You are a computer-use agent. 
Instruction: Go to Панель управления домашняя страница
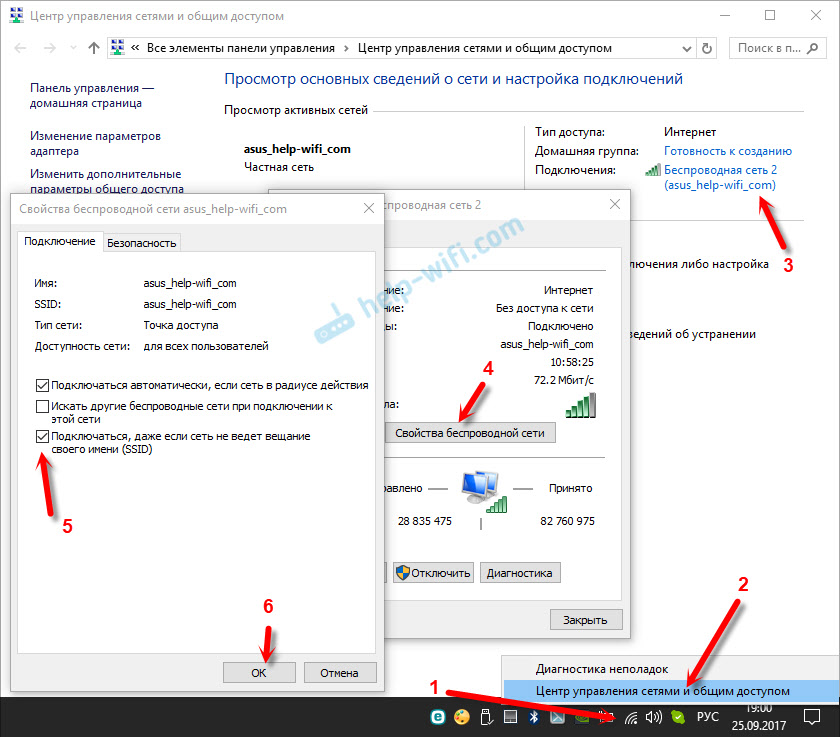pyautogui.click(x=92, y=95)
